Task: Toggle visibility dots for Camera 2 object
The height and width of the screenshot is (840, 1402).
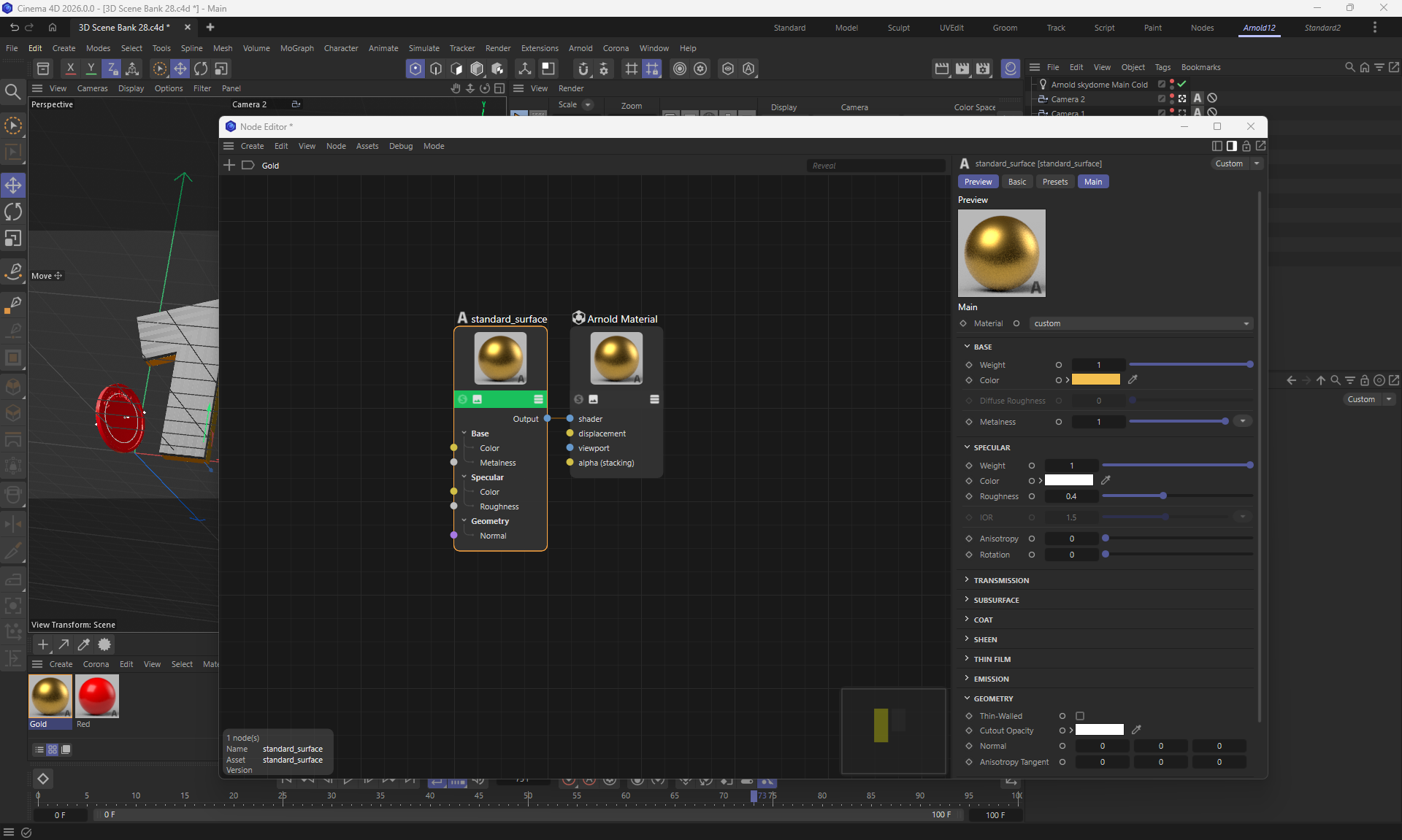Action: pos(1172,99)
